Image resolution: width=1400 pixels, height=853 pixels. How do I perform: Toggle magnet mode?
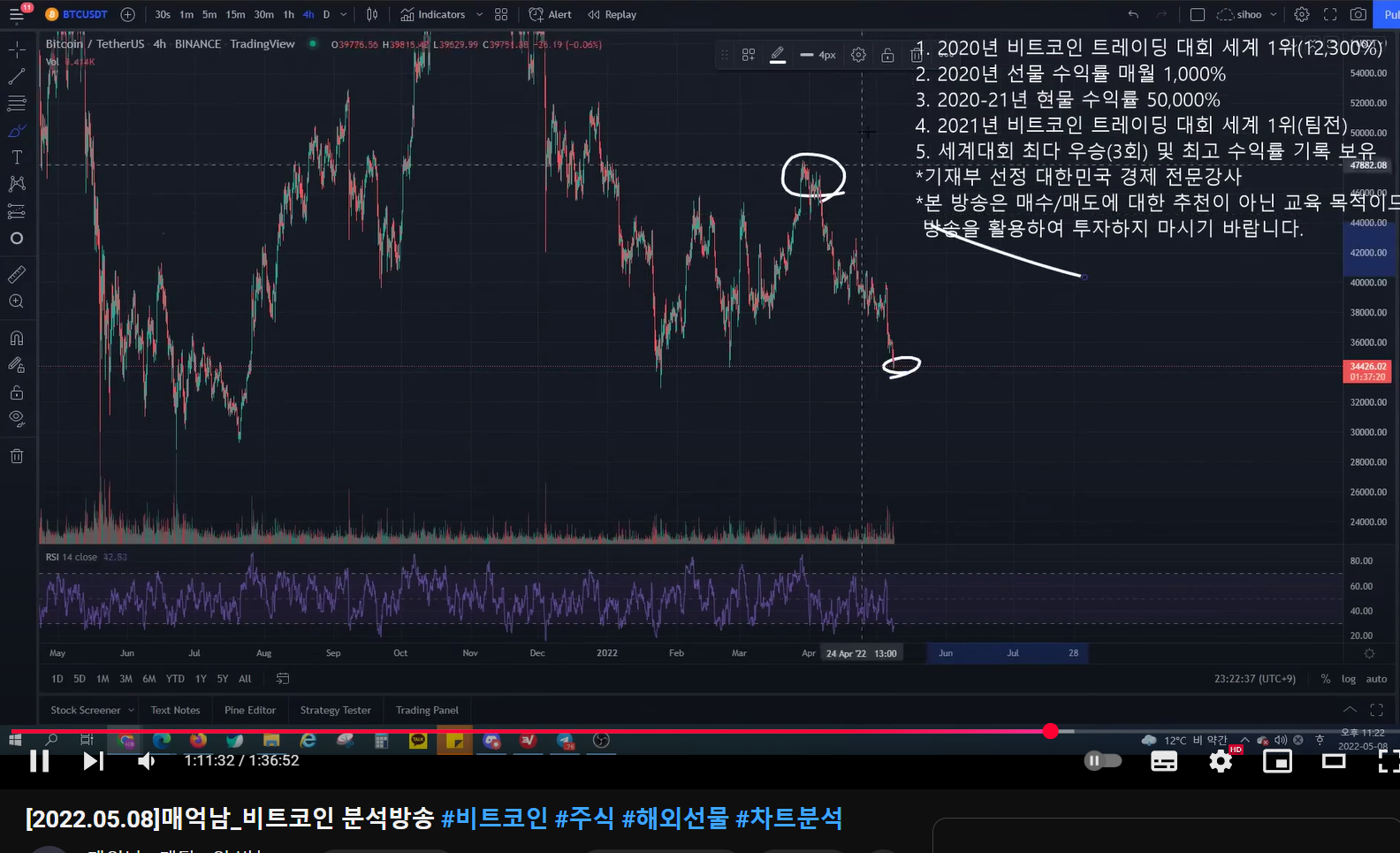[17, 338]
